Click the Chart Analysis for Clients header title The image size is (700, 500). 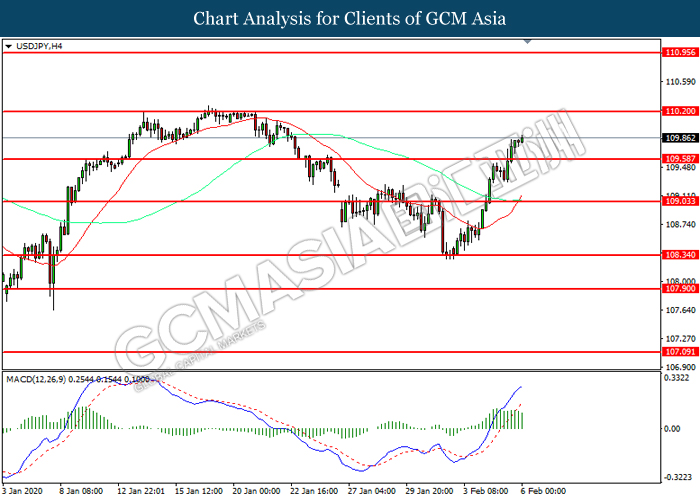click(x=350, y=18)
